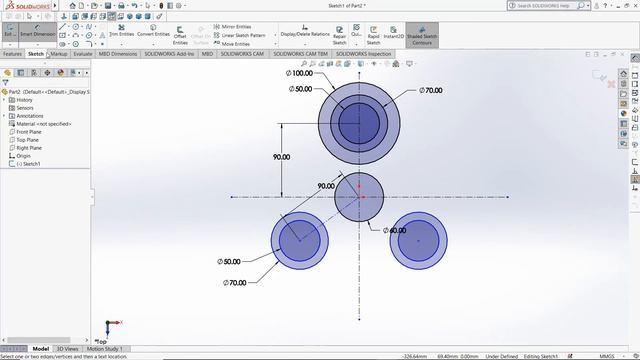Viewport: 640px width, 360px height.
Task: Open the SOLIDWORKS CAM tab
Action: [x=242, y=54]
